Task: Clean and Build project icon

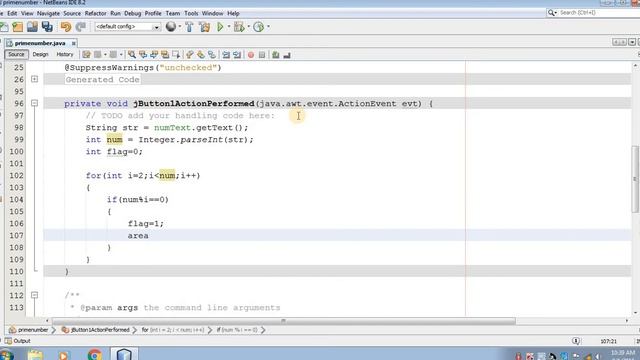Action: click(x=204, y=27)
